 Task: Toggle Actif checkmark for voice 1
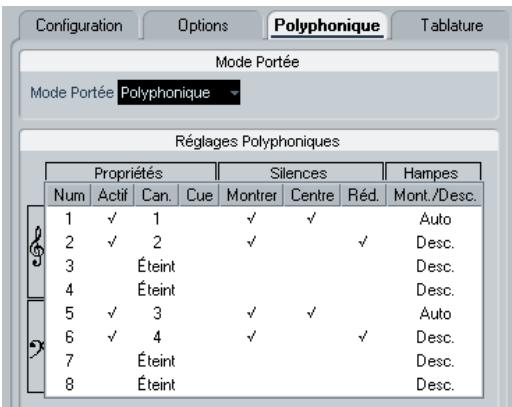coord(112,219)
